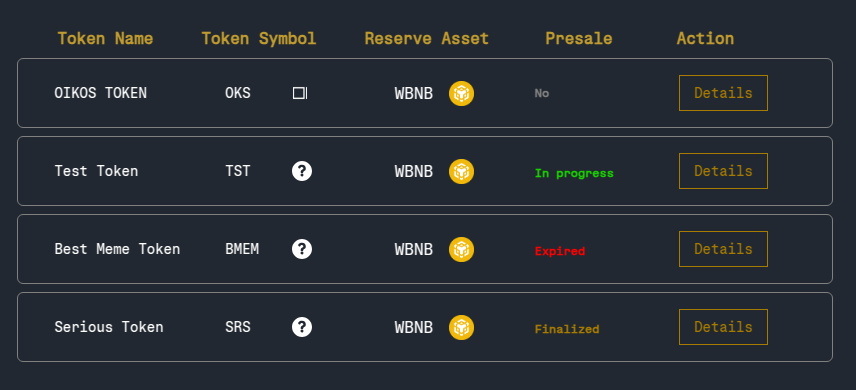Open Details for Test Token

723,171
